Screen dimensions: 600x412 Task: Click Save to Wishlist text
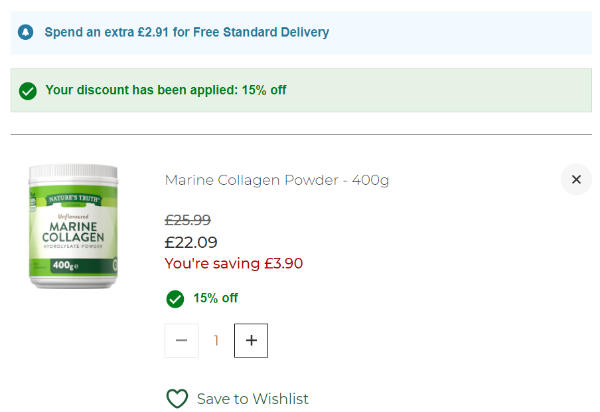point(252,399)
